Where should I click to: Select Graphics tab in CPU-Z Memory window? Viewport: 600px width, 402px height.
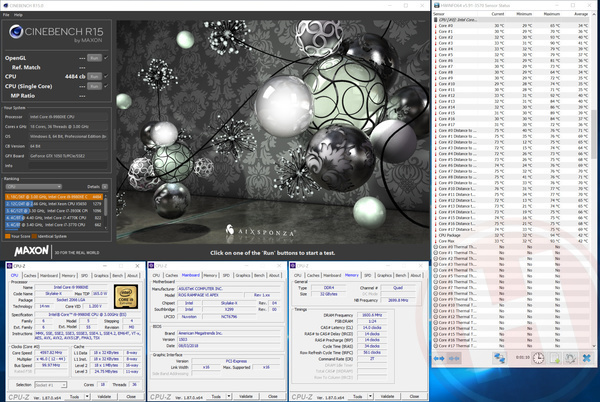click(384, 275)
